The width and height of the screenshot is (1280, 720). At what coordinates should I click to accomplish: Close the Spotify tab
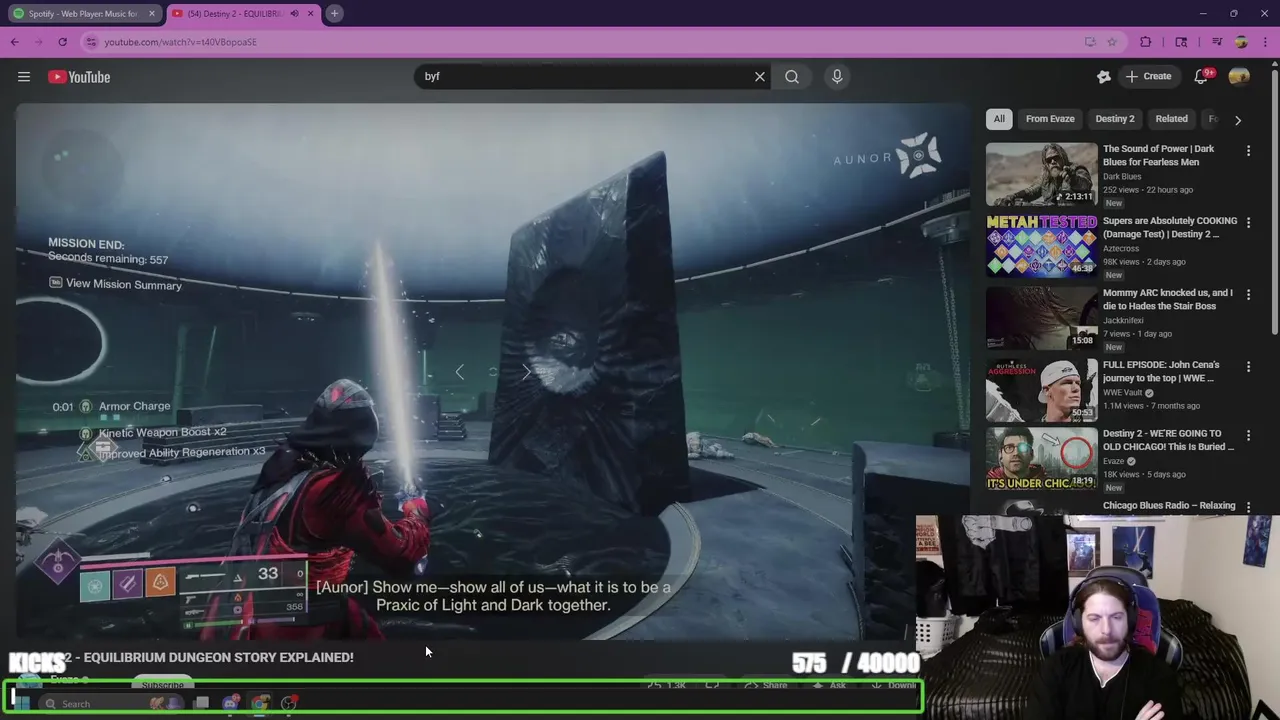pos(152,14)
